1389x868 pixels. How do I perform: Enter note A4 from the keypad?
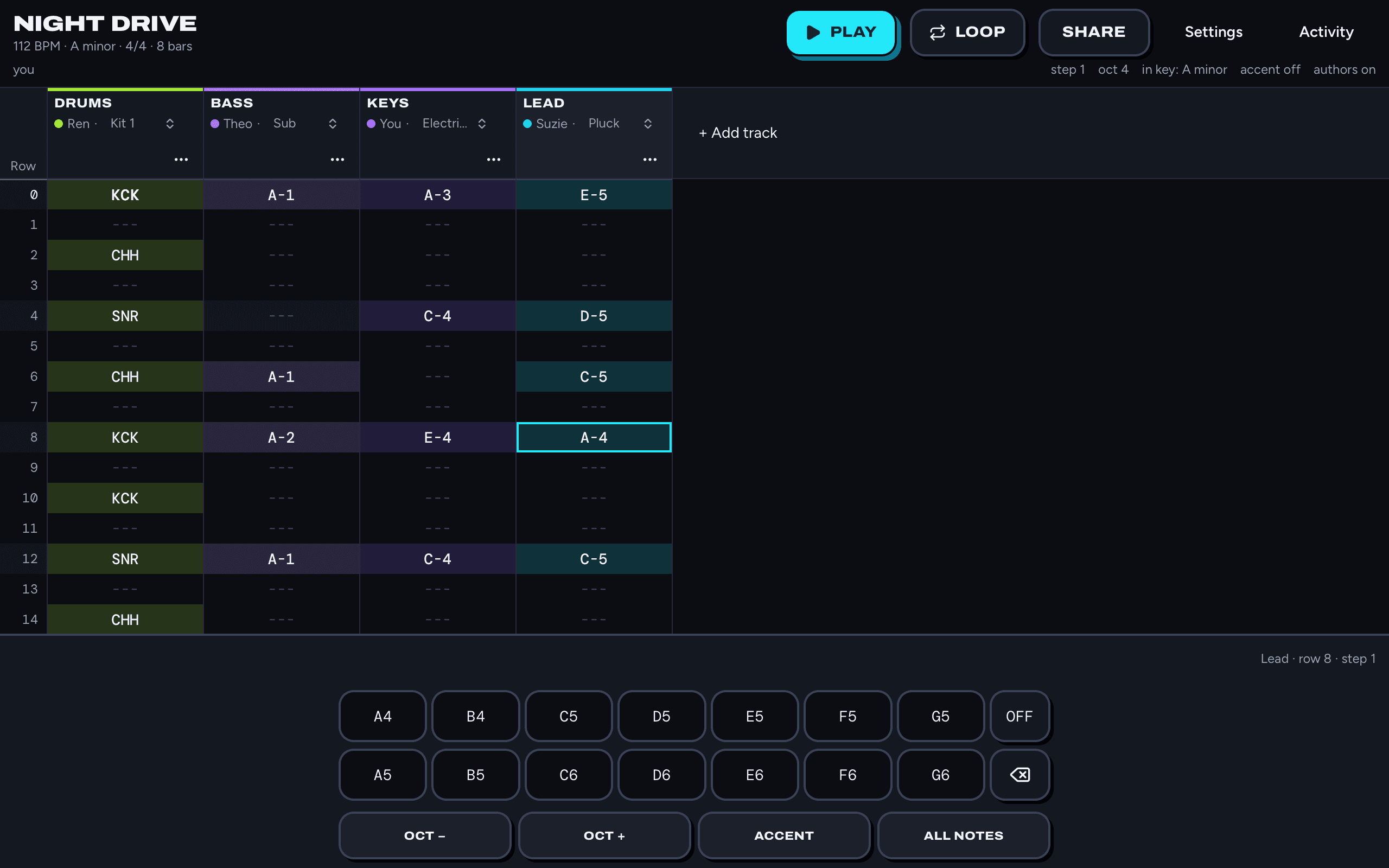[x=383, y=716]
